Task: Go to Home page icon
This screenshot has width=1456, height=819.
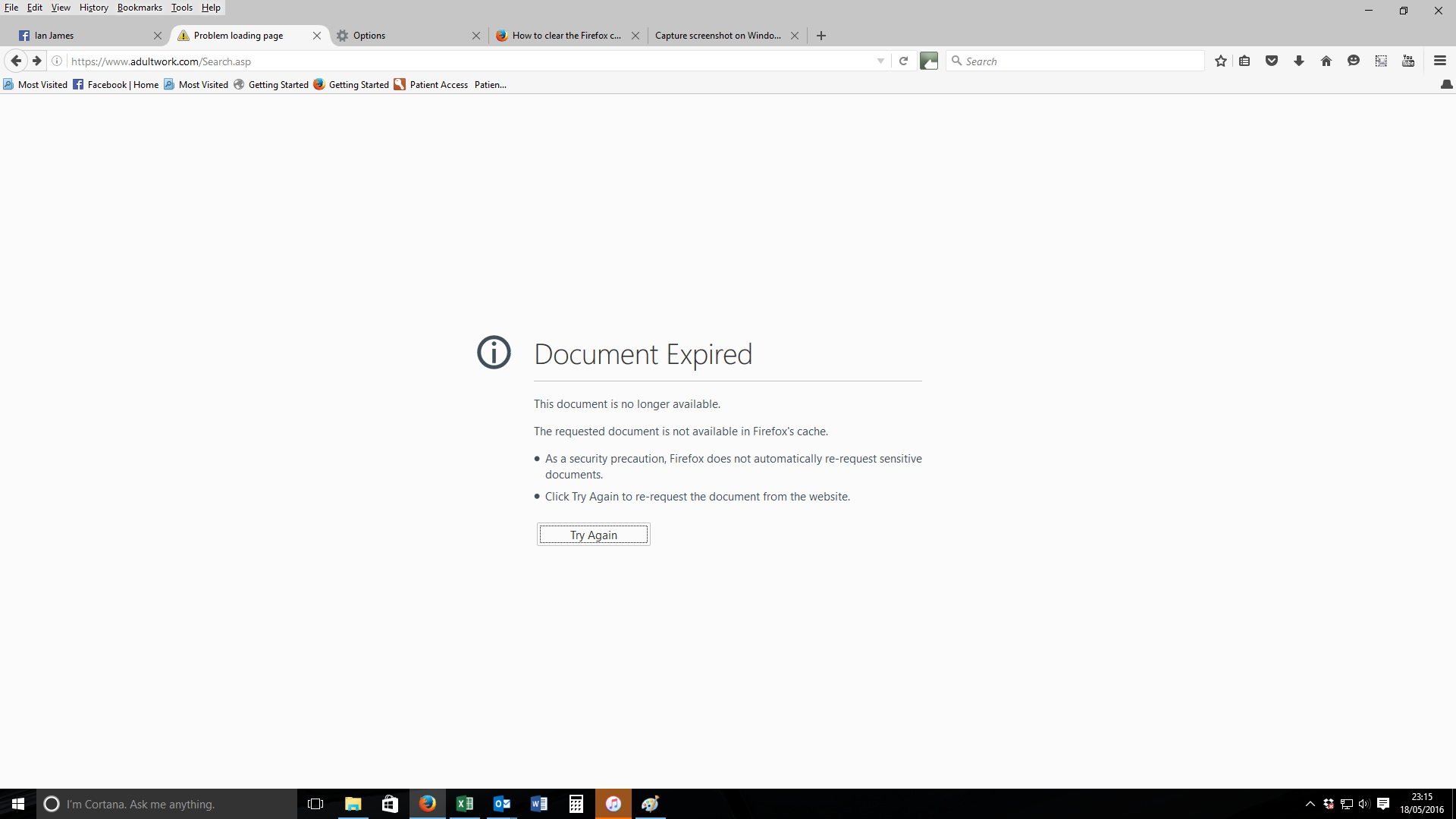Action: click(x=1326, y=61)
